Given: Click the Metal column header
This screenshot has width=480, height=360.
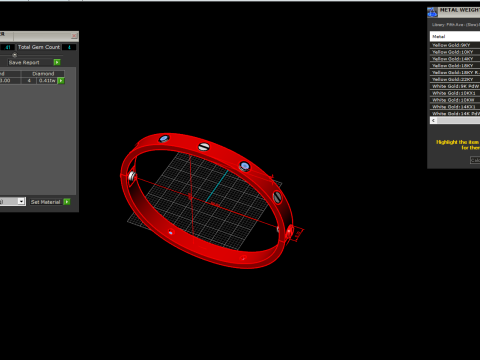Looking at the screenshot, I should (455, 36).
